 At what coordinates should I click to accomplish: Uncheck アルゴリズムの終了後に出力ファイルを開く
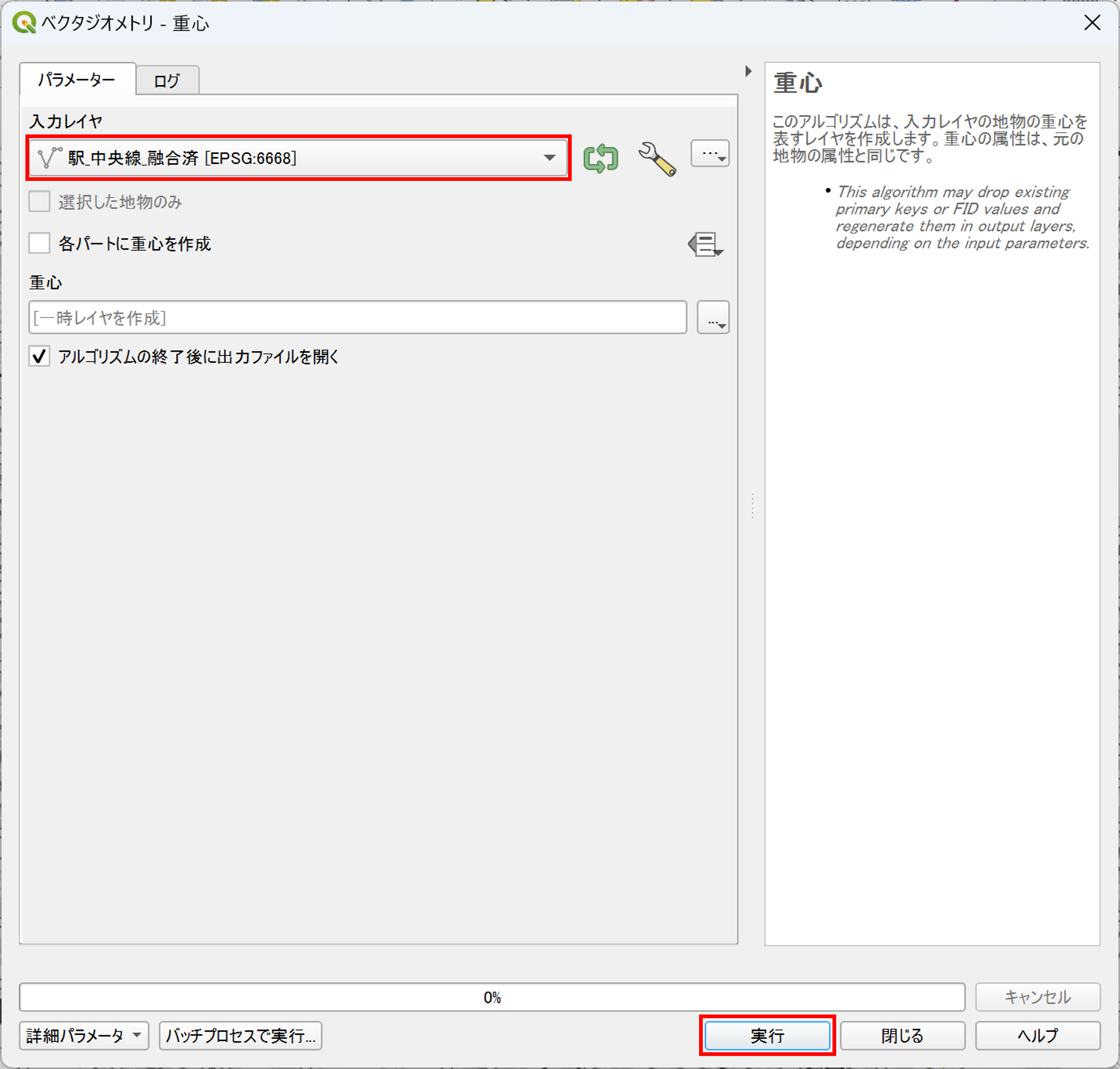click(x=39, y=356)
